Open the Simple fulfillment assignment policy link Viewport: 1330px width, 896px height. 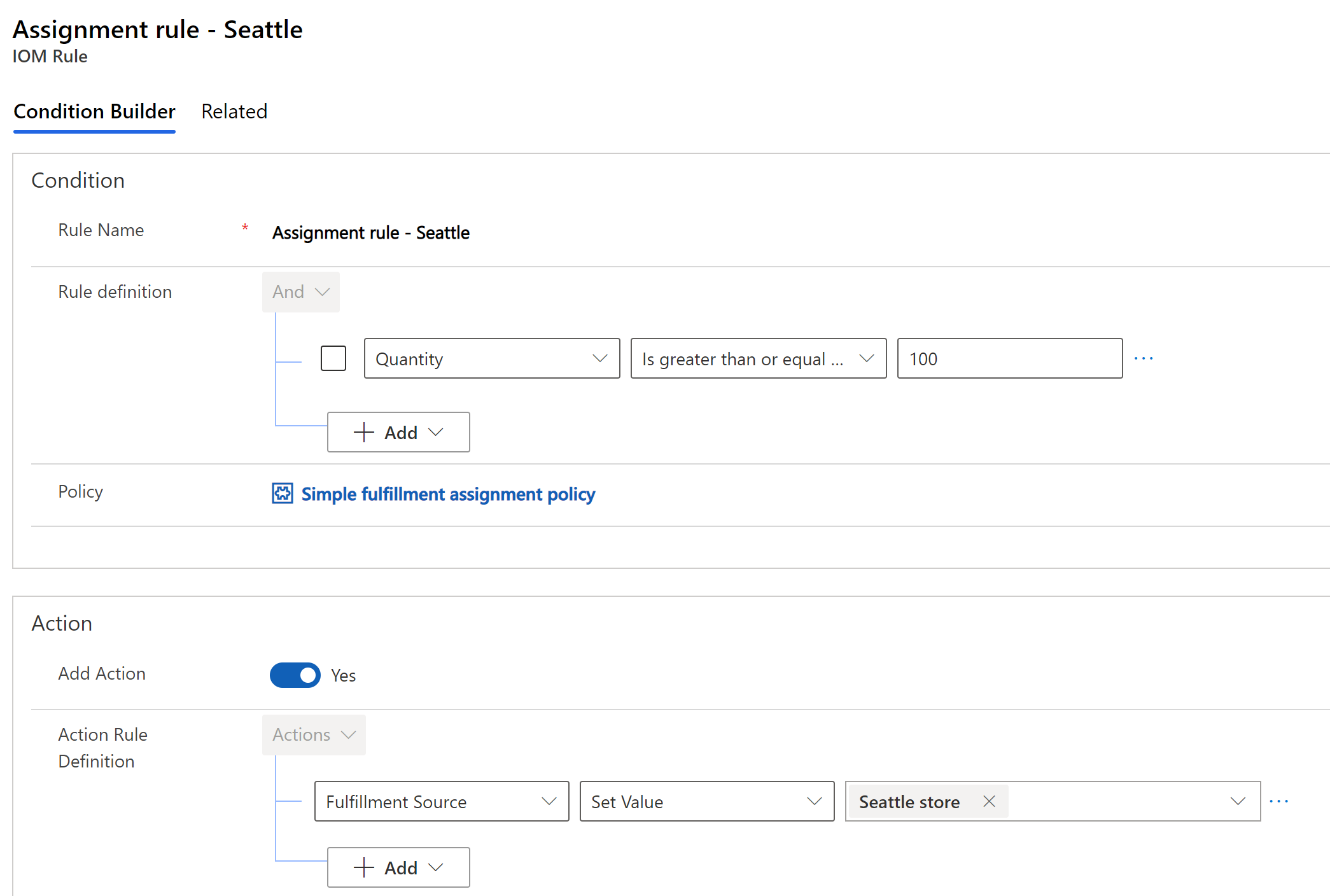448,494
